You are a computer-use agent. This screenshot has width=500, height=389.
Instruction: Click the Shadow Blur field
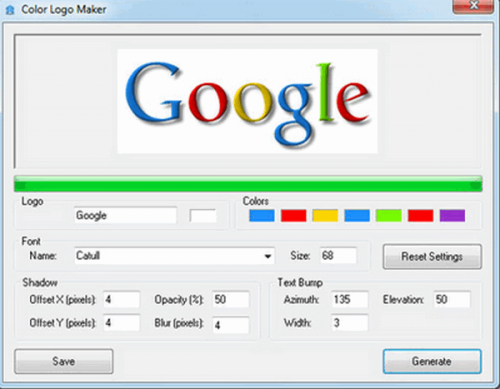tap(231, 325)
